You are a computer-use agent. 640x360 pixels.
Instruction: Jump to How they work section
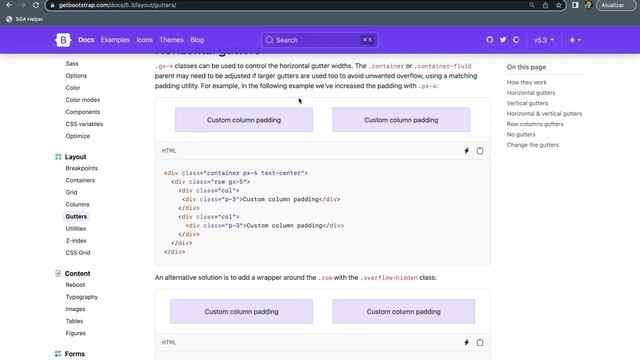(x=527, y=82)
